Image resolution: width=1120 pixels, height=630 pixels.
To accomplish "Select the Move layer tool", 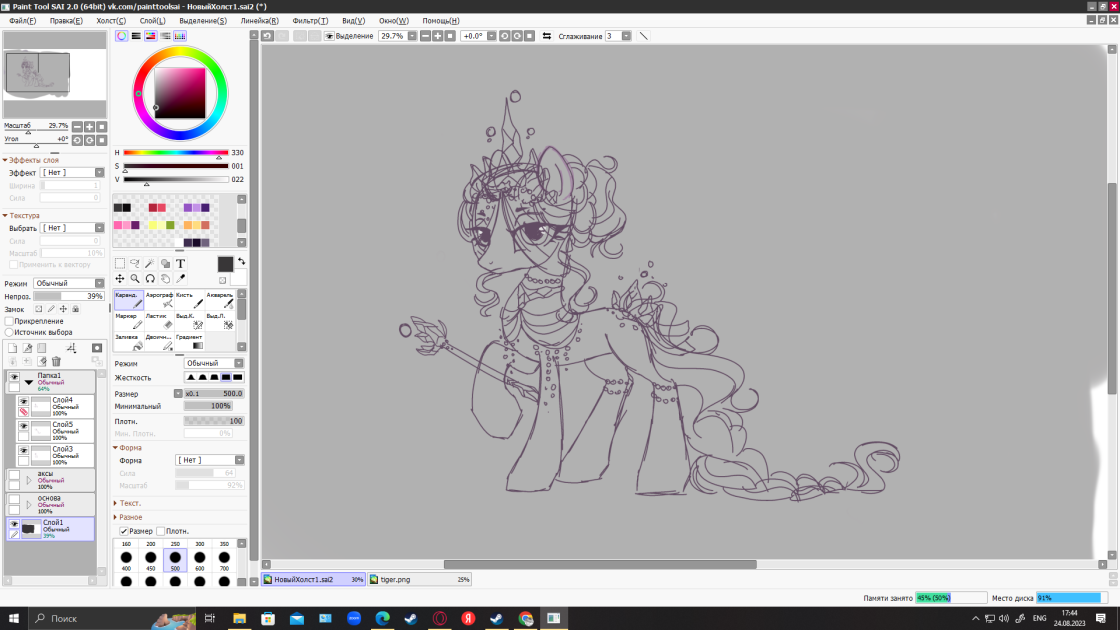I will [120, 279].
